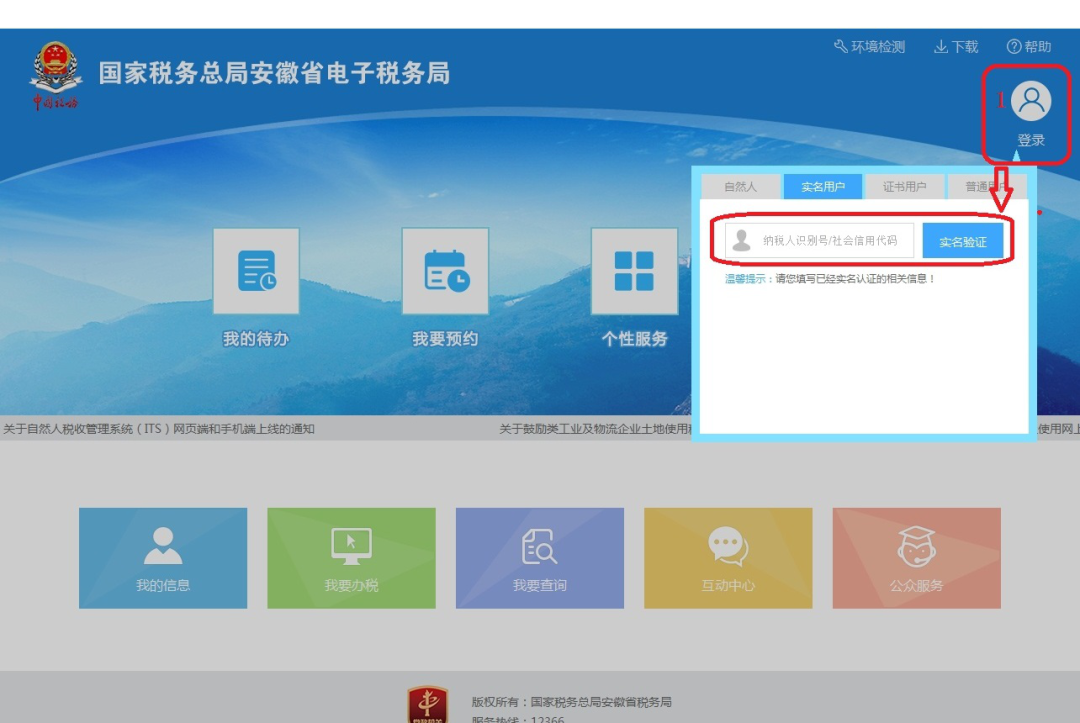Open the 我要查询 purple tile
Viewport: 1080px width, 723px height.
[x=540, y=558]
